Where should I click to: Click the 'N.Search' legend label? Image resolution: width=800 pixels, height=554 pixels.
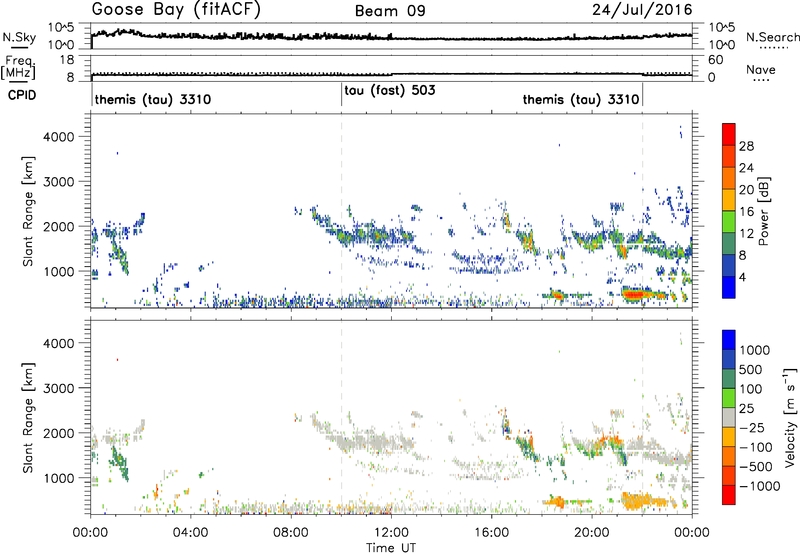[x=772, y=37]
